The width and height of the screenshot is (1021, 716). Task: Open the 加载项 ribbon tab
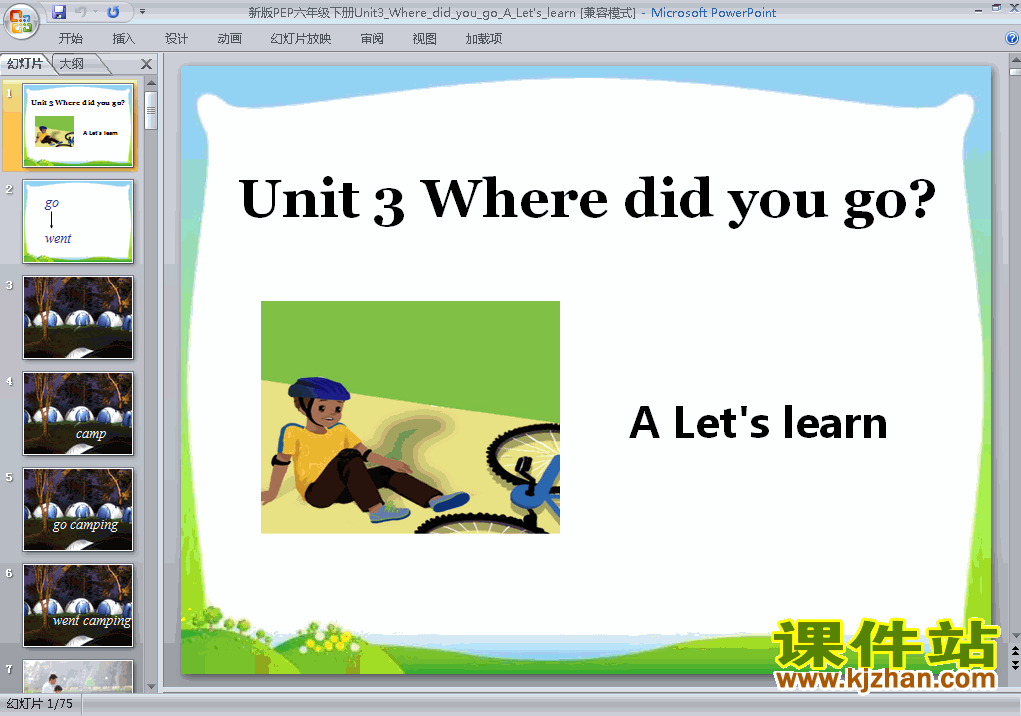click(x=484, y=38)
